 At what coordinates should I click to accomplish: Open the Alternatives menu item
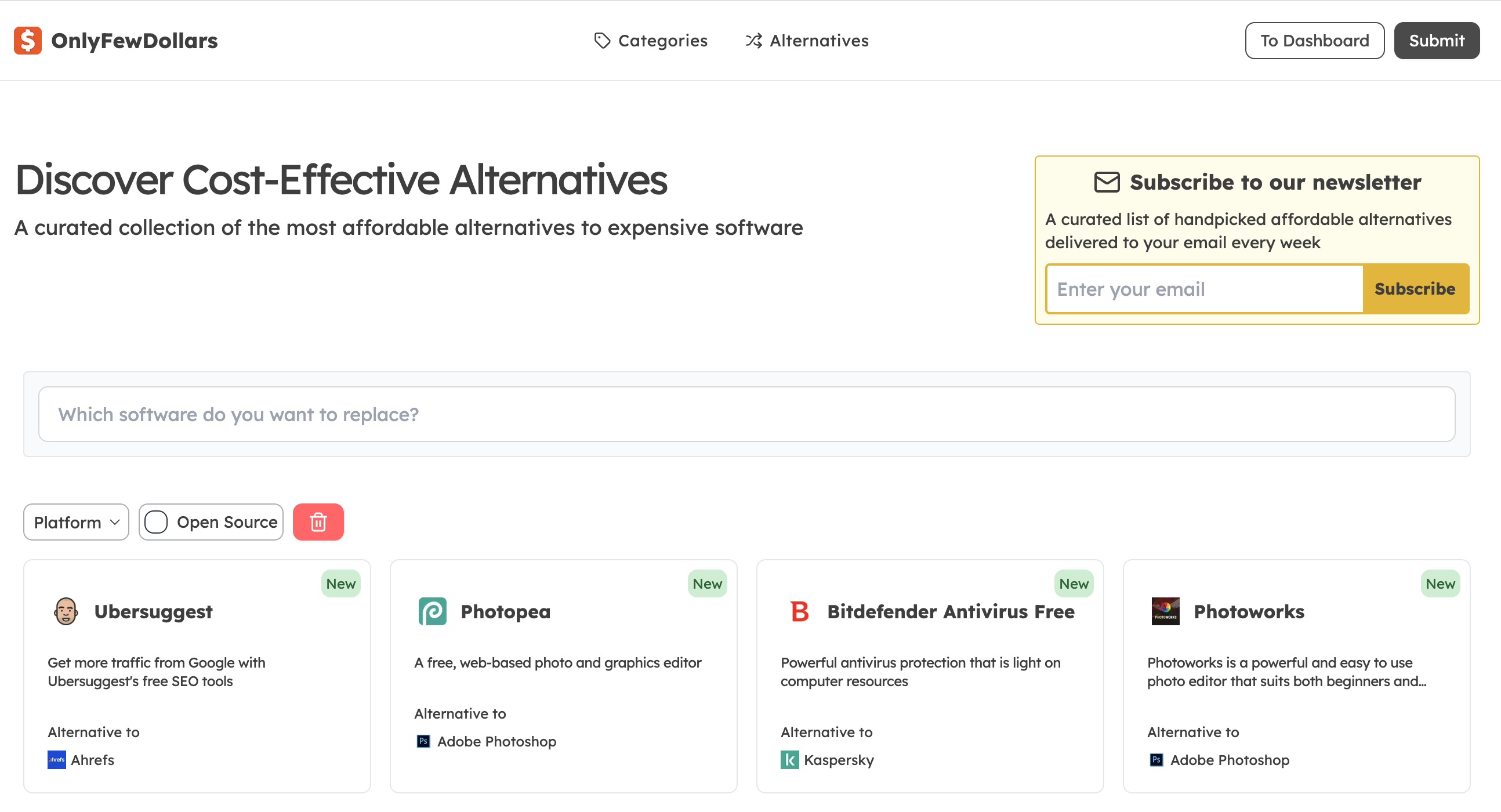807,40
